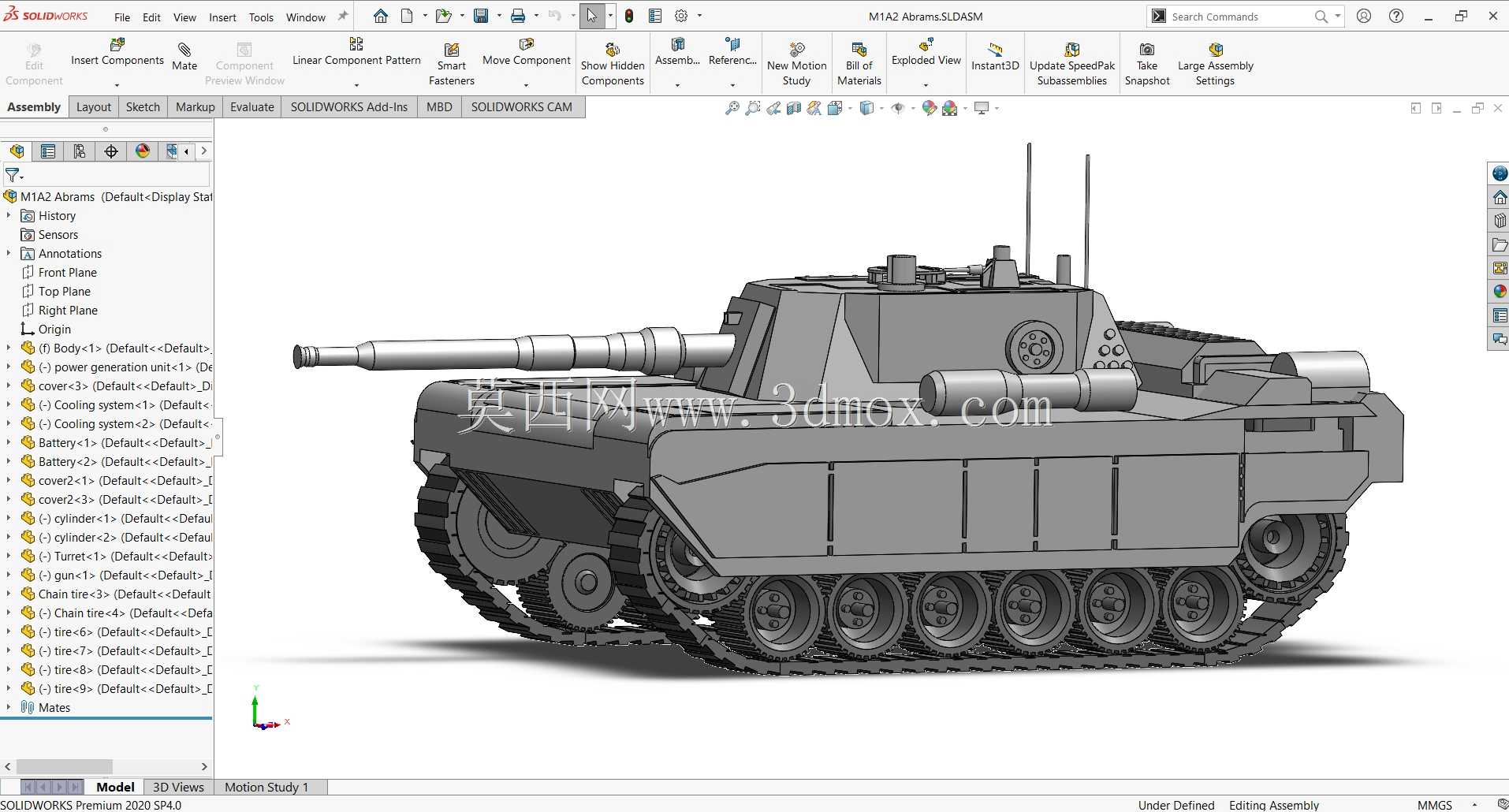Screen dimensions: 1509x812
Task: Click the Options gear icon
Action: [681, 16]
